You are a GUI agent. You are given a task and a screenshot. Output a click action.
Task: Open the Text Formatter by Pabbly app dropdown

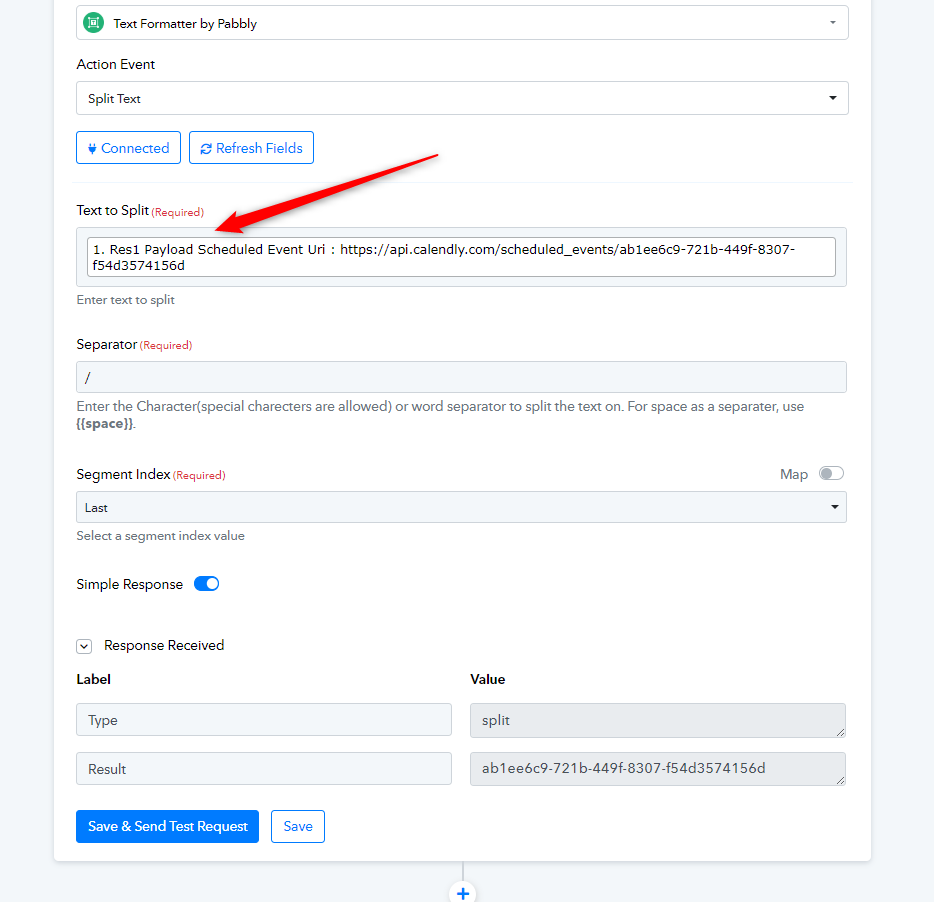[462, 23]
